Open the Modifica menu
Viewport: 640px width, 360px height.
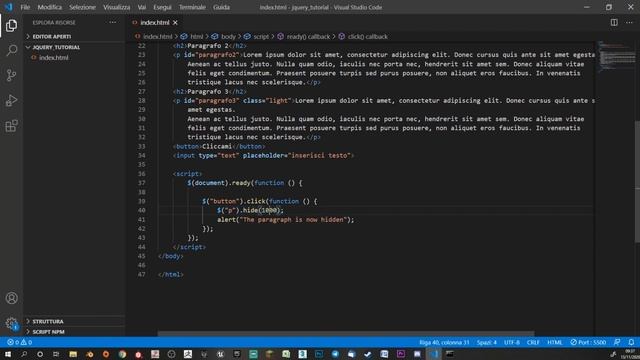point(49,7)
